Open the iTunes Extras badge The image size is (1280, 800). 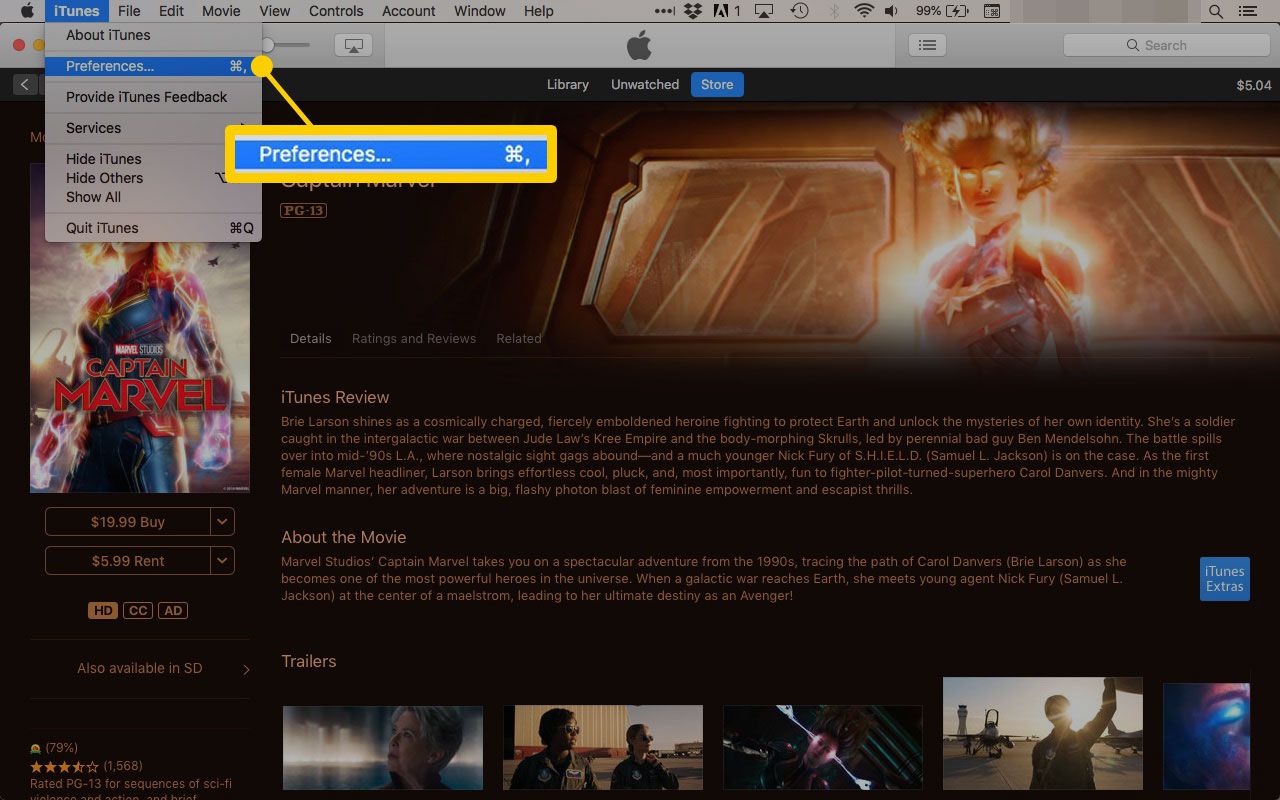[1225, 579]
